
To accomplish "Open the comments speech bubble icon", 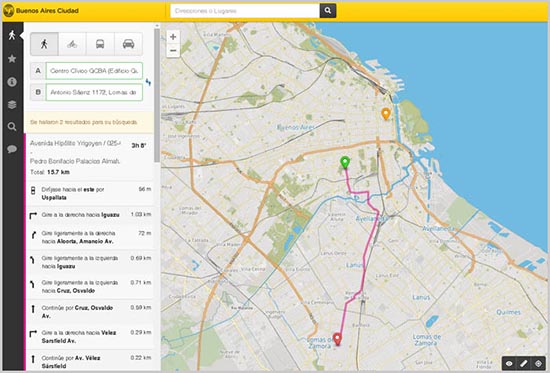I will tap(12, 149).
